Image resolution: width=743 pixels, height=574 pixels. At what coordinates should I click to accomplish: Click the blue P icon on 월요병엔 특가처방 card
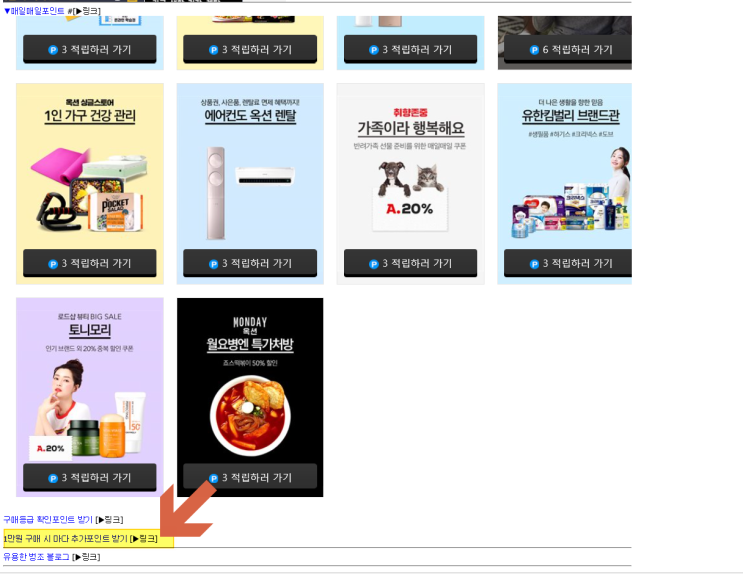point(213,478)
